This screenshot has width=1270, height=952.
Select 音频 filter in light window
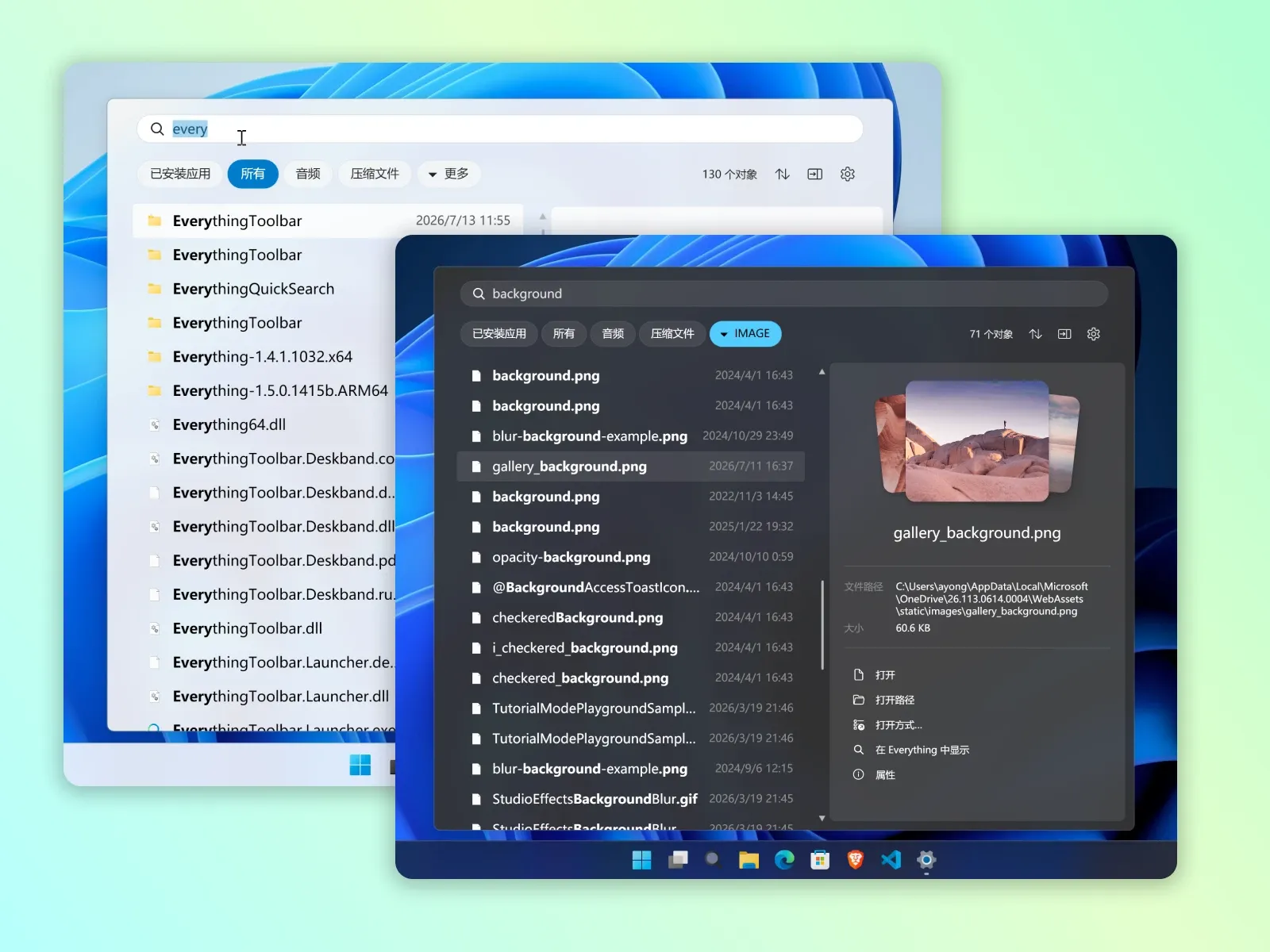coord(308,174)
